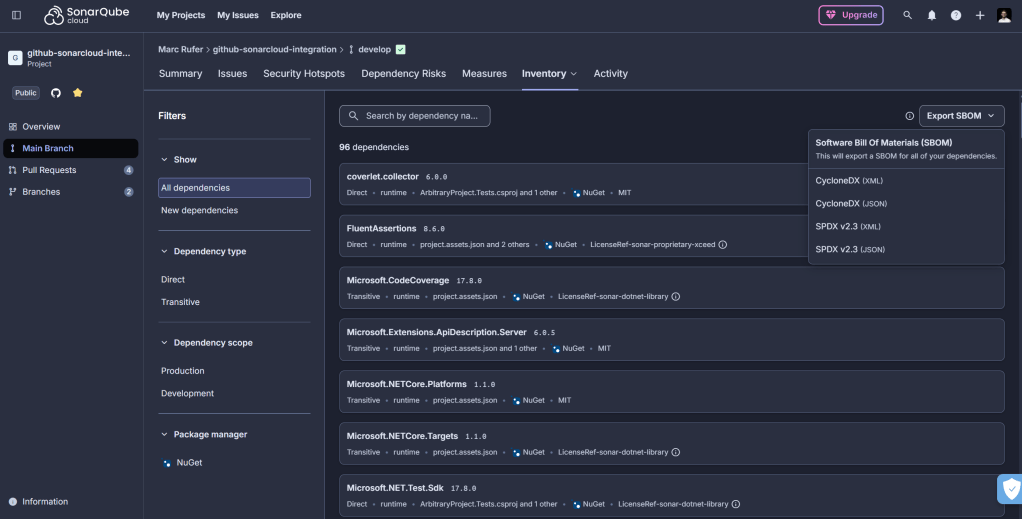Open the search magnifier in top bar
Viewport: 1022px width, 519px height.
pyautogui.click(x=908, y=15)
